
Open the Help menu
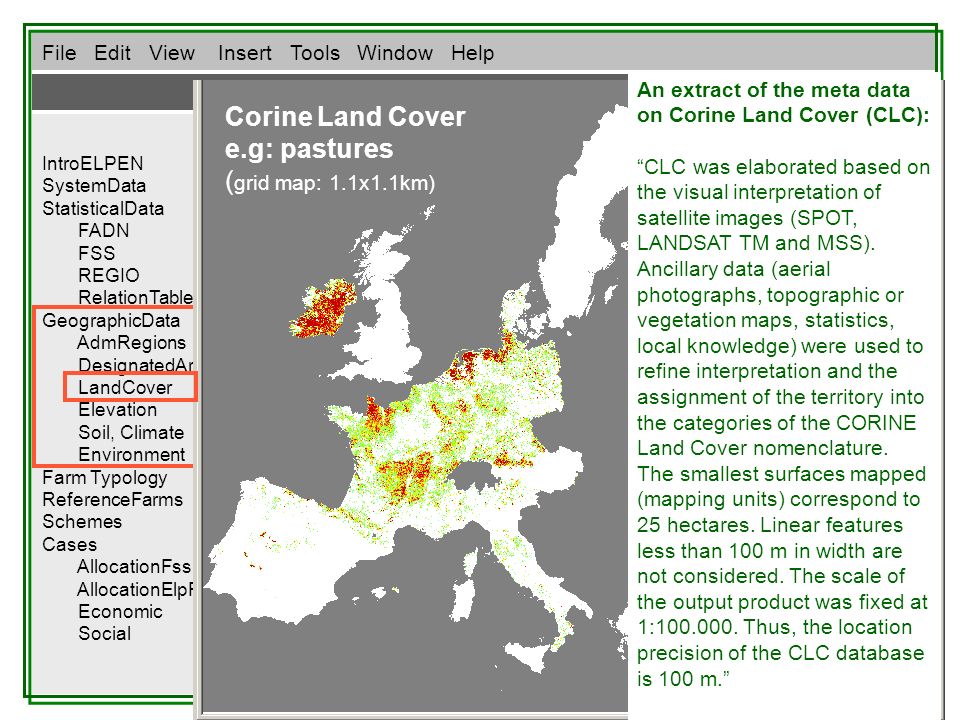(x=472, y=53)
